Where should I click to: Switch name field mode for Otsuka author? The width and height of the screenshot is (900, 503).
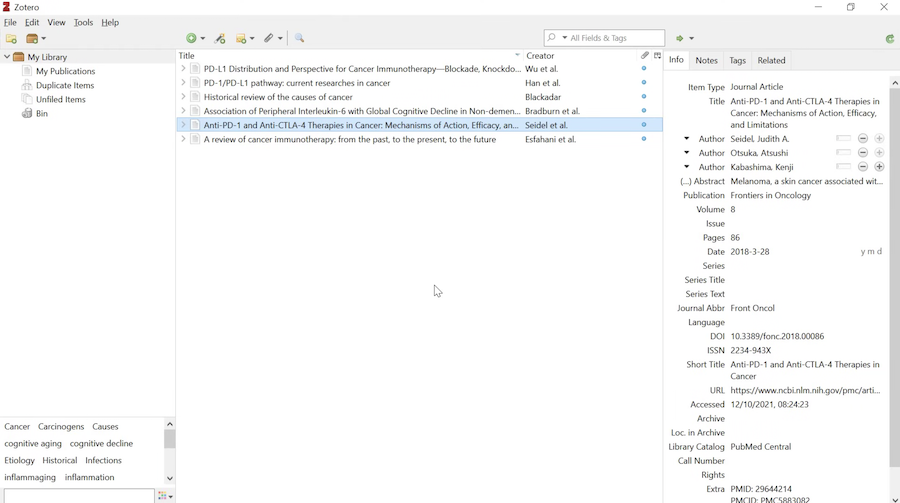coord(843,153)
